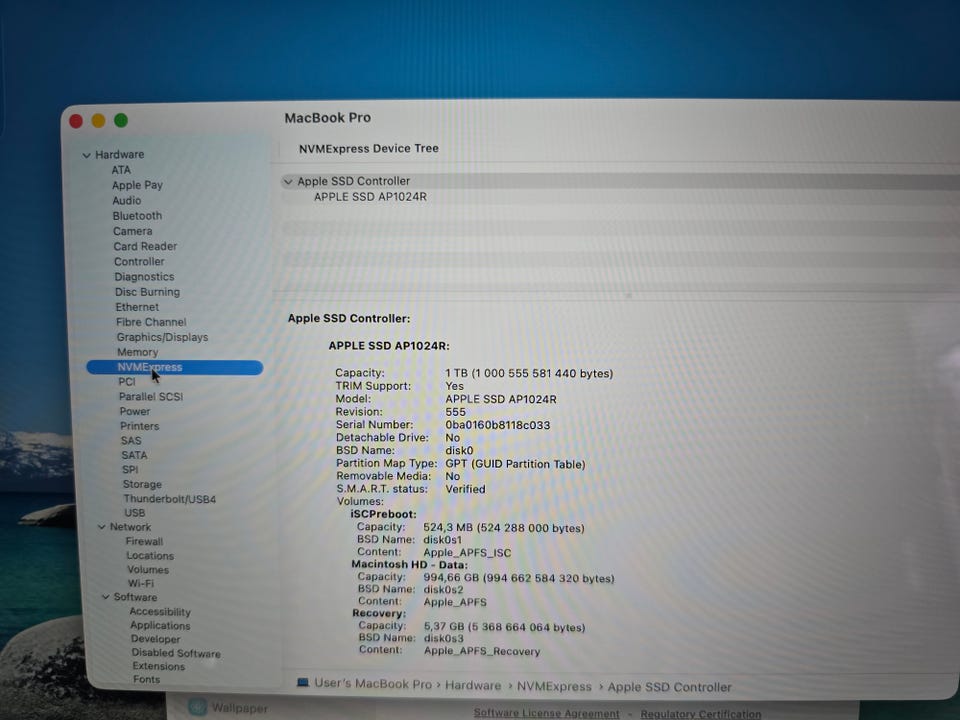
Task: Select Fibre Channel entry
Action: pyautogui.click(x=151, y=322)
